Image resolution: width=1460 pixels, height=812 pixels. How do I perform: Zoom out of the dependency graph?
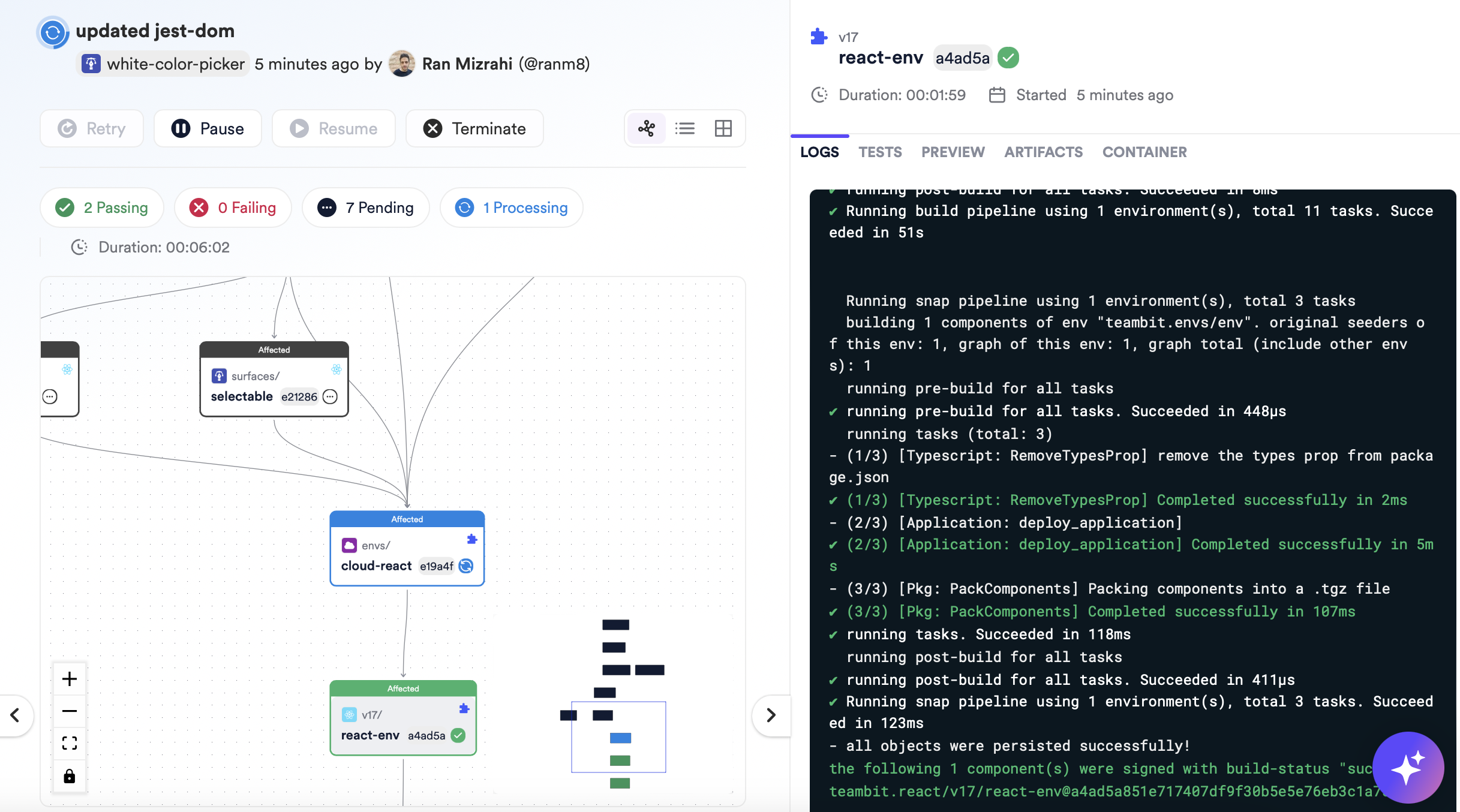pos(70,711)
